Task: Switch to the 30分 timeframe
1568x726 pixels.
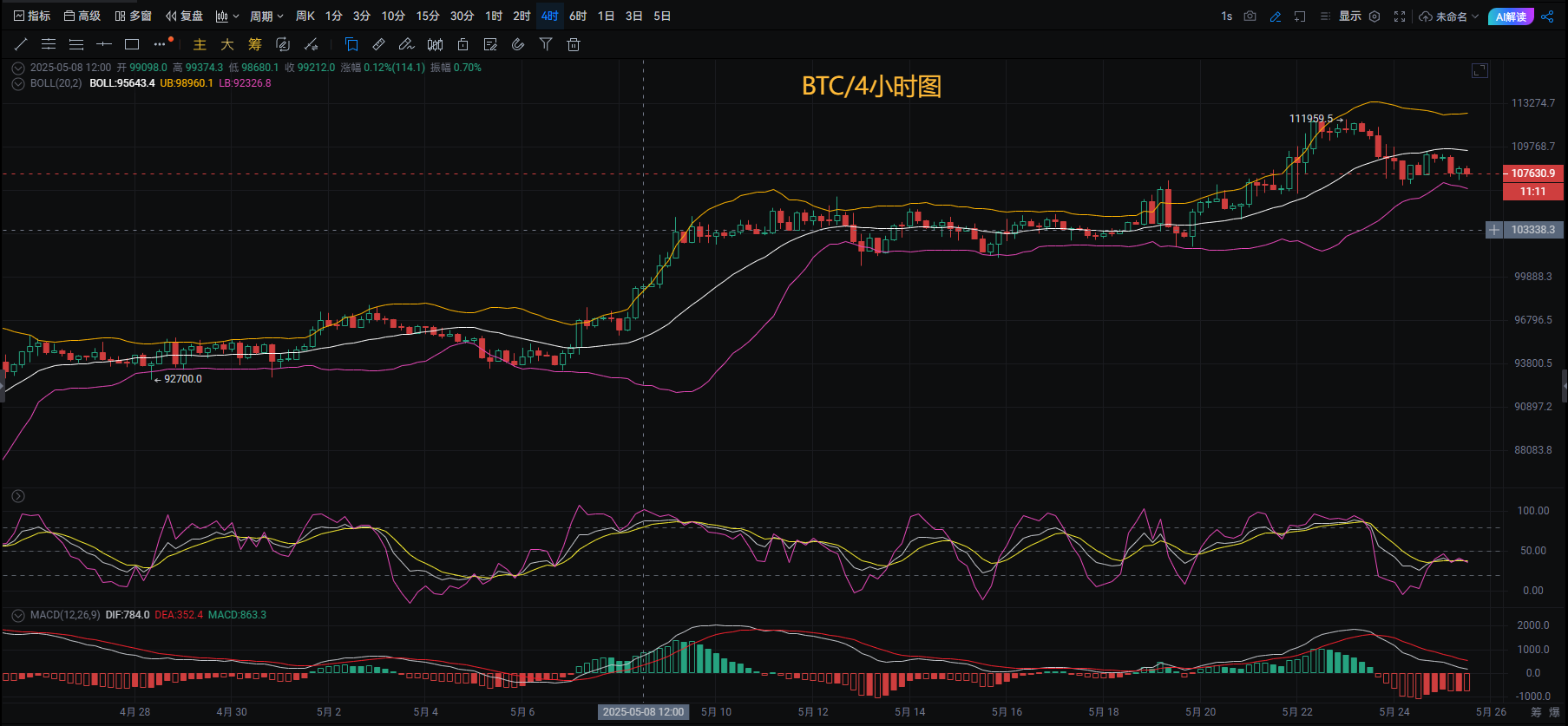Action: [463, 16]
